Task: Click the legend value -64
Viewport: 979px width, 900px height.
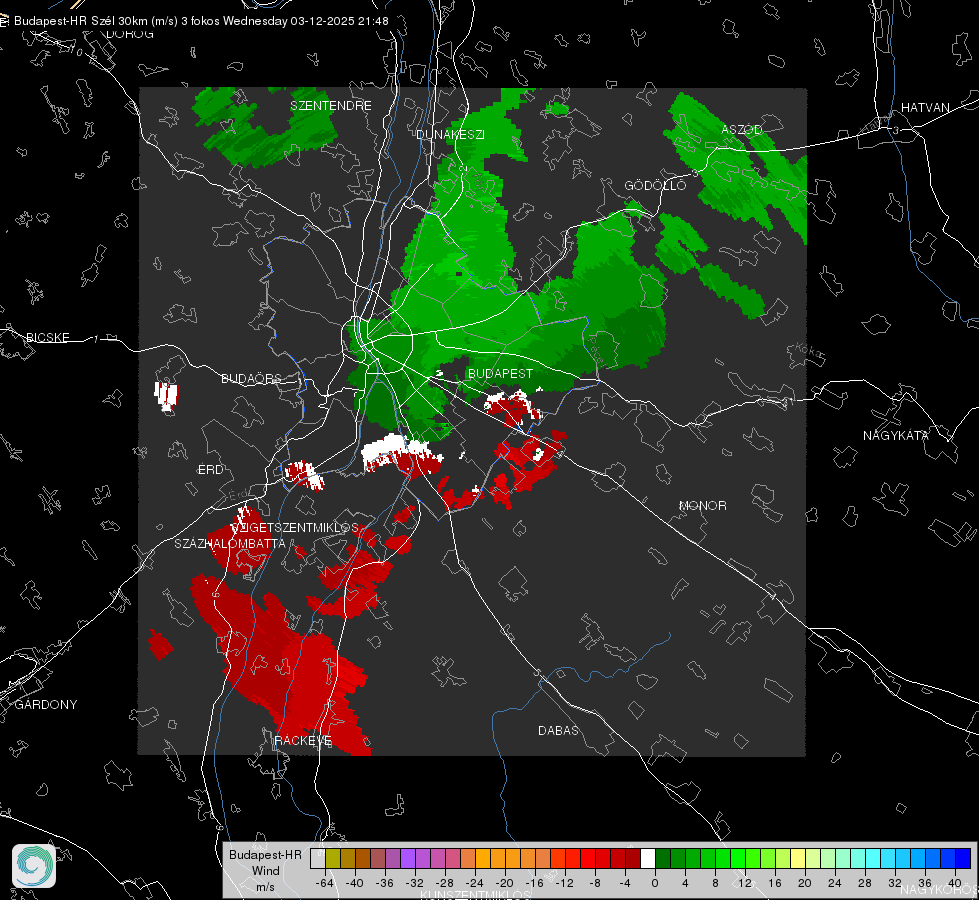Action: 325,883
